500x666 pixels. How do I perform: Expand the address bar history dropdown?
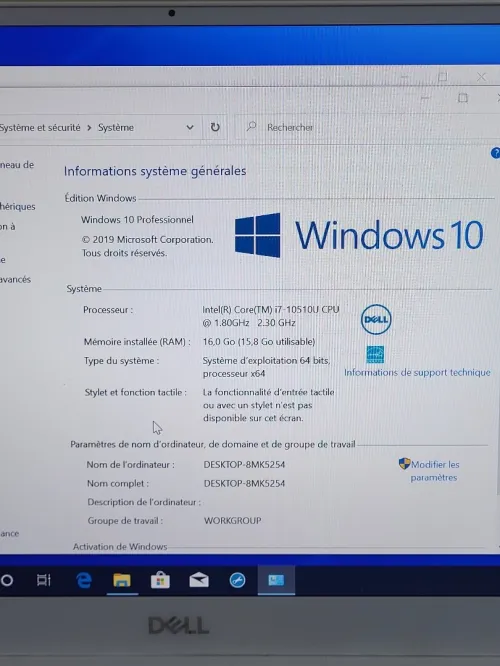pyautogui.click(x=190, y=127)
